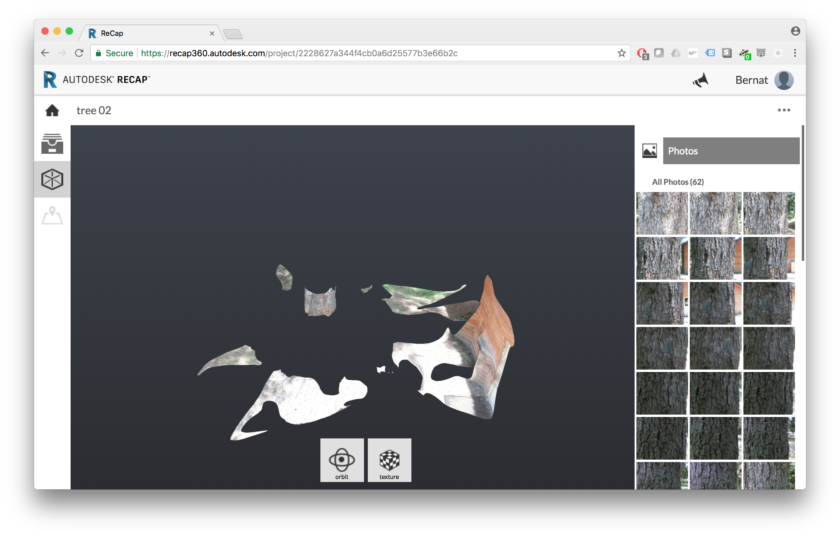Viewport: 840px width, 538px height.
Task: Select the 3D model cube view icon
Action: point(52,179)
